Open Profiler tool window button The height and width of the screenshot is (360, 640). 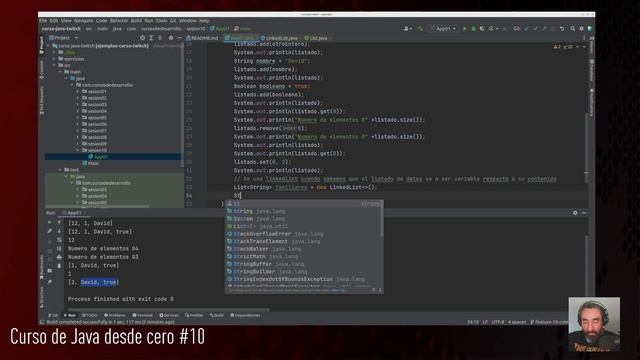194,315
